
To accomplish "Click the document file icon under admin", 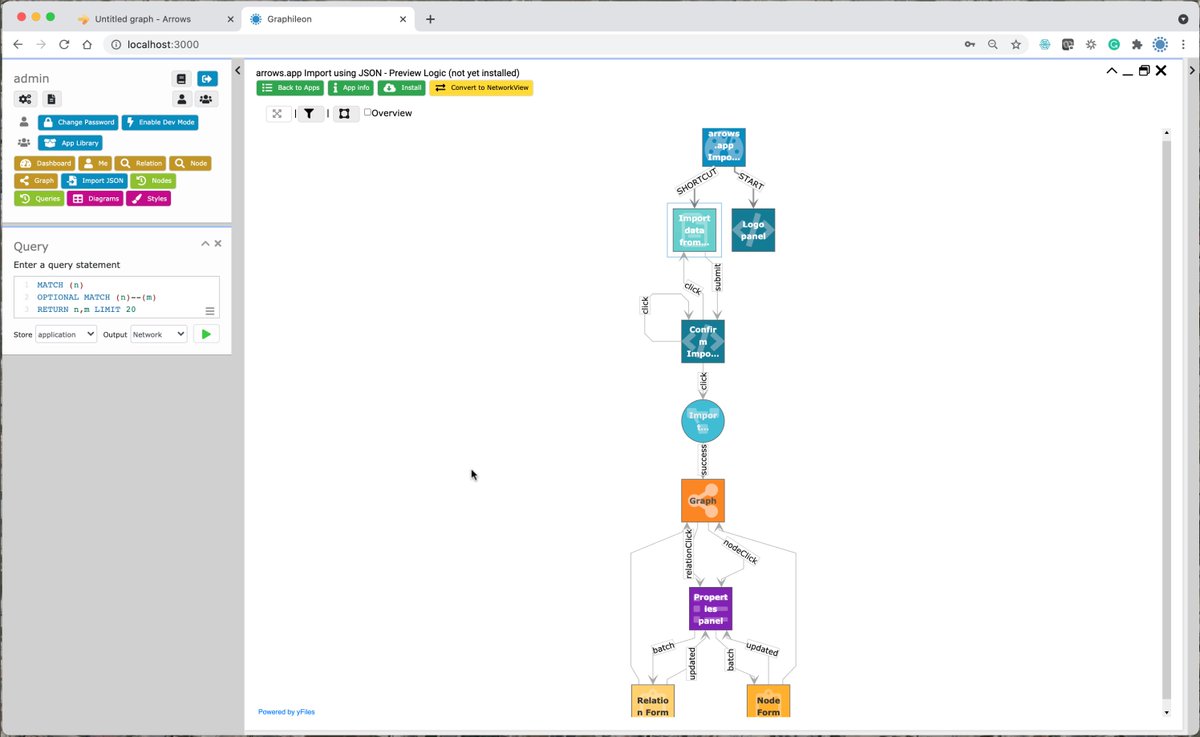I will [x=52, y=99].
